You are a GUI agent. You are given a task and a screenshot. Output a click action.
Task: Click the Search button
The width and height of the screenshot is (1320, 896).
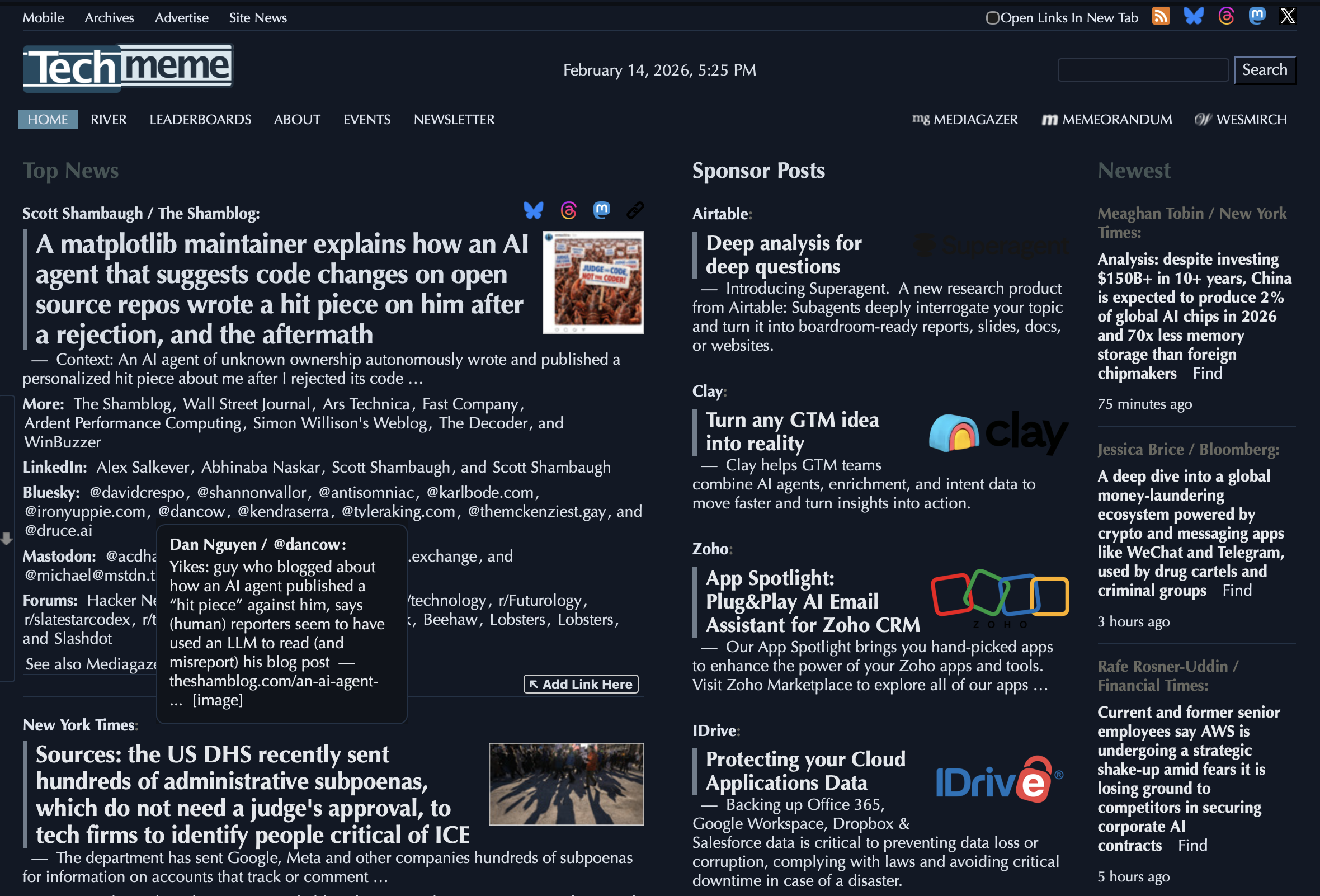1265,69
